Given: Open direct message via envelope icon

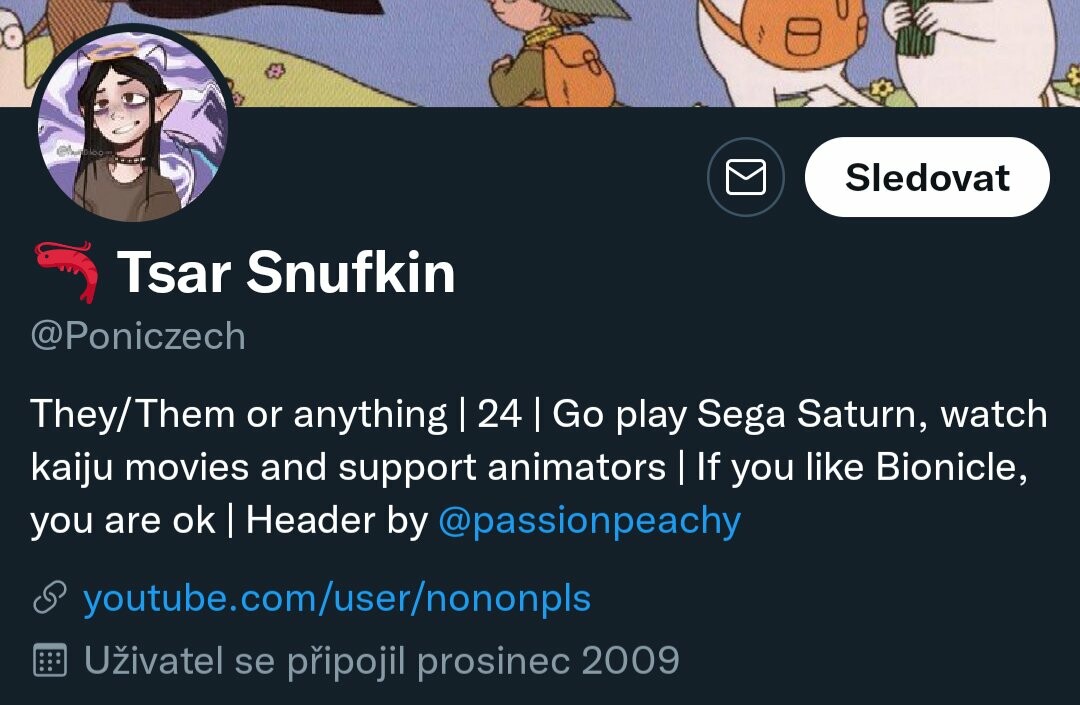Looking at the screenshot, I should 746,177.
